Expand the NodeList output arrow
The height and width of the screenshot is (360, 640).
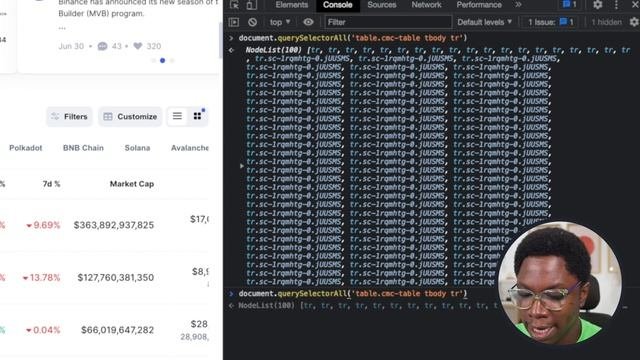coord(242,166)
